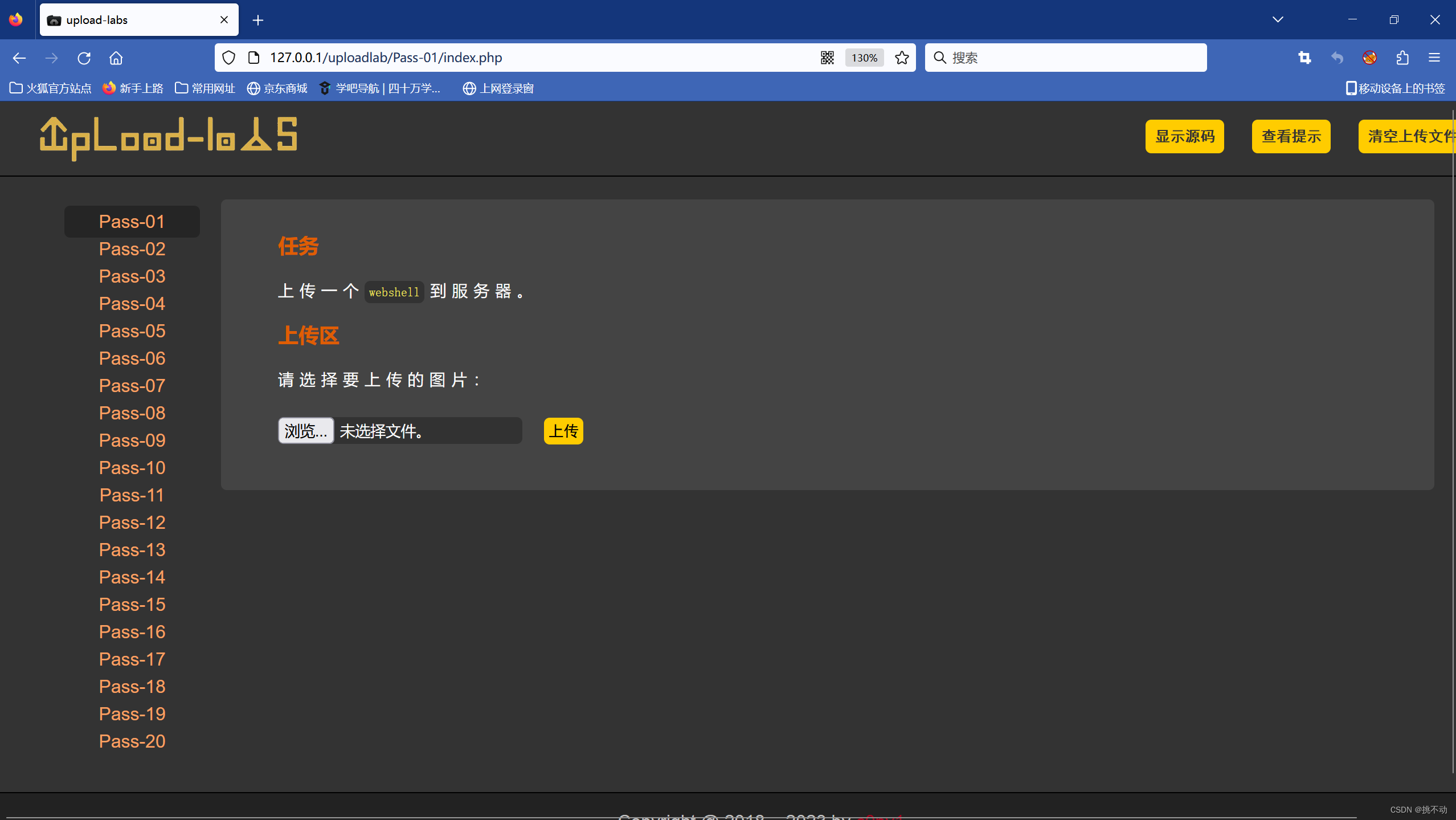
Task: Open the 学吧导航 bookmark
Action: click(380, 88)
